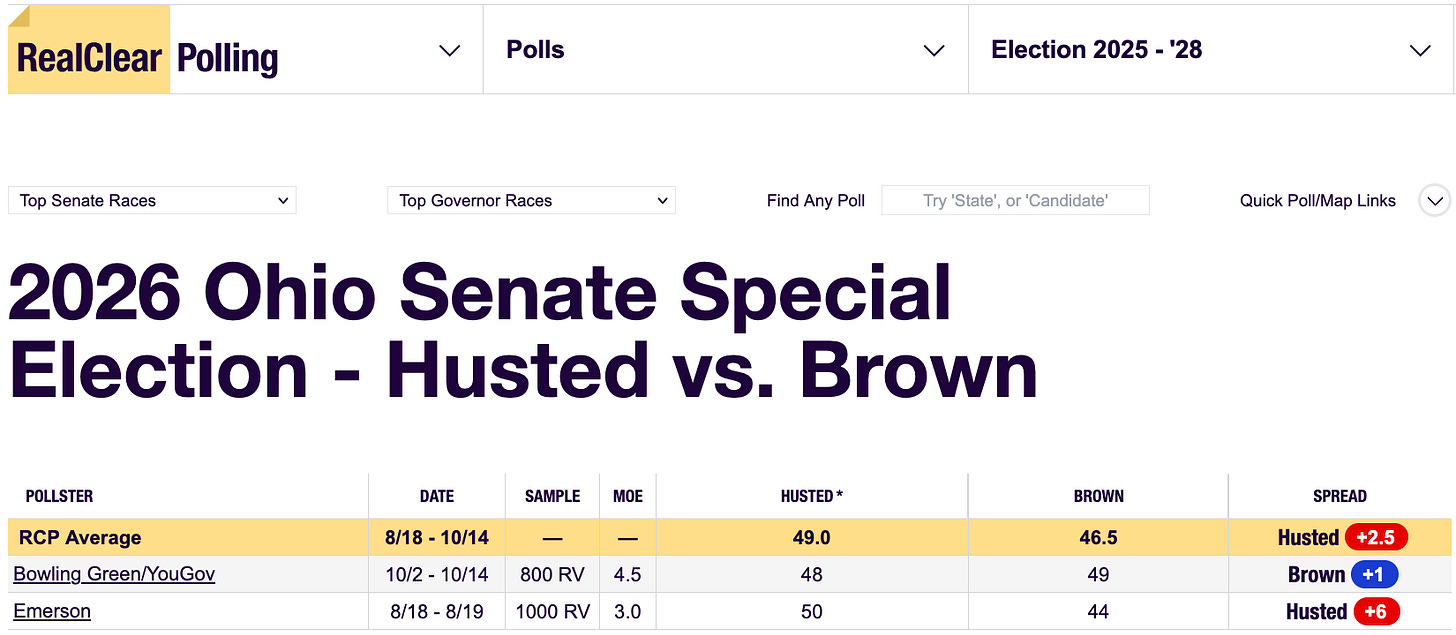Open Top Senate Races dropdown
This screenshot has width=1456, height=635.
153,201
